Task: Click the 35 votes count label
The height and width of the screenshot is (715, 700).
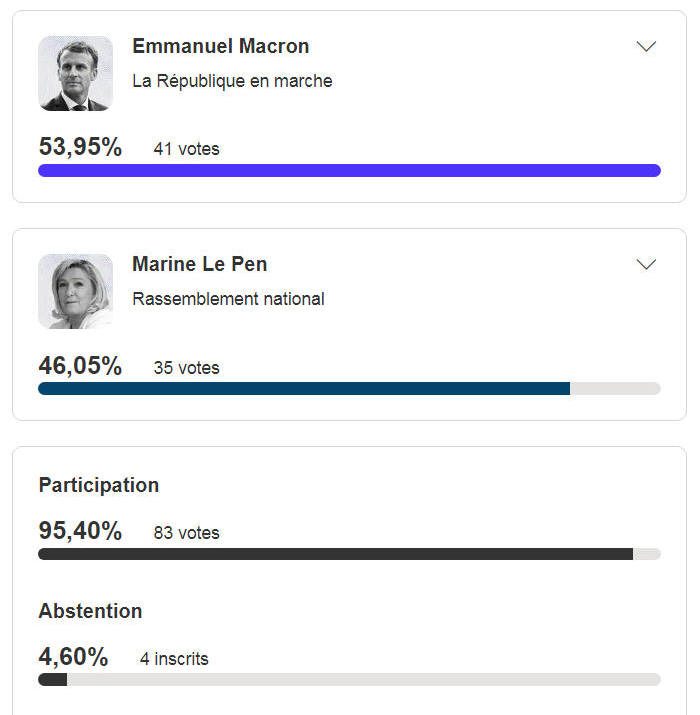Action: coord(187,368)
